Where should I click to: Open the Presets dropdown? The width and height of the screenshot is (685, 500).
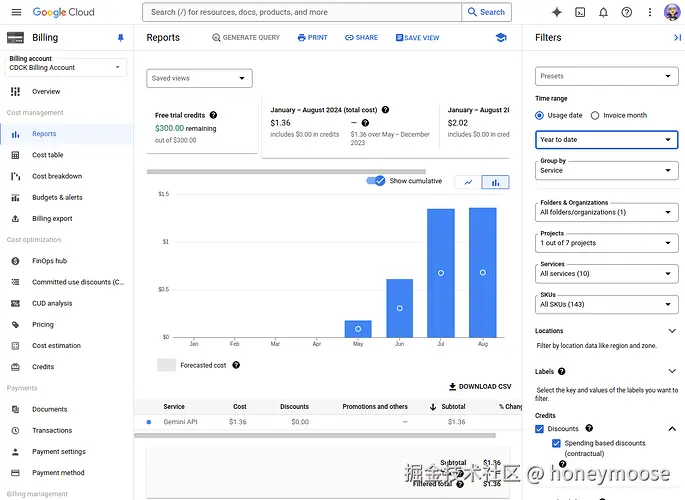[x=606, y=76]
